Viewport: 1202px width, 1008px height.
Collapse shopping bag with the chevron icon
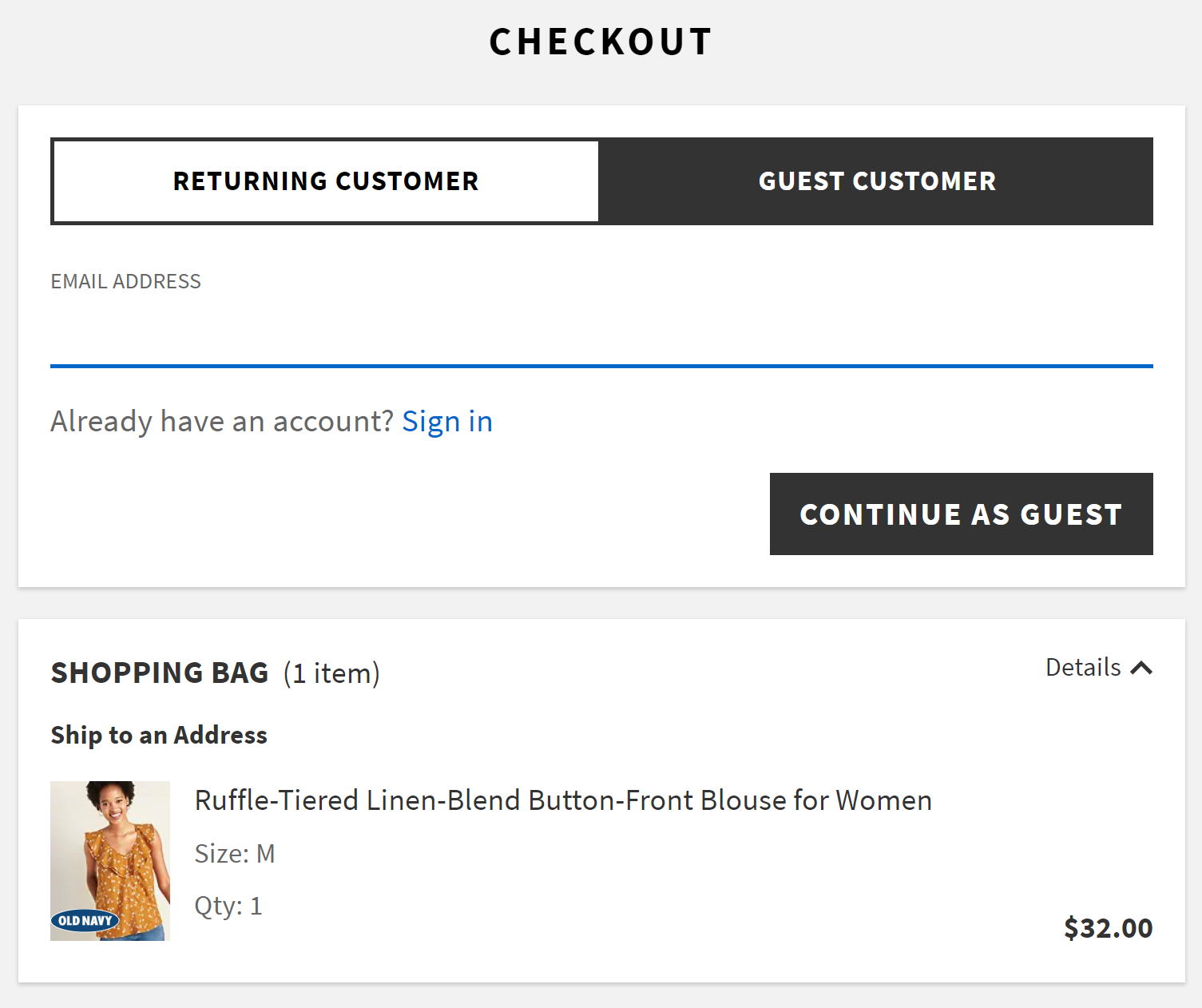point(1142,668)
